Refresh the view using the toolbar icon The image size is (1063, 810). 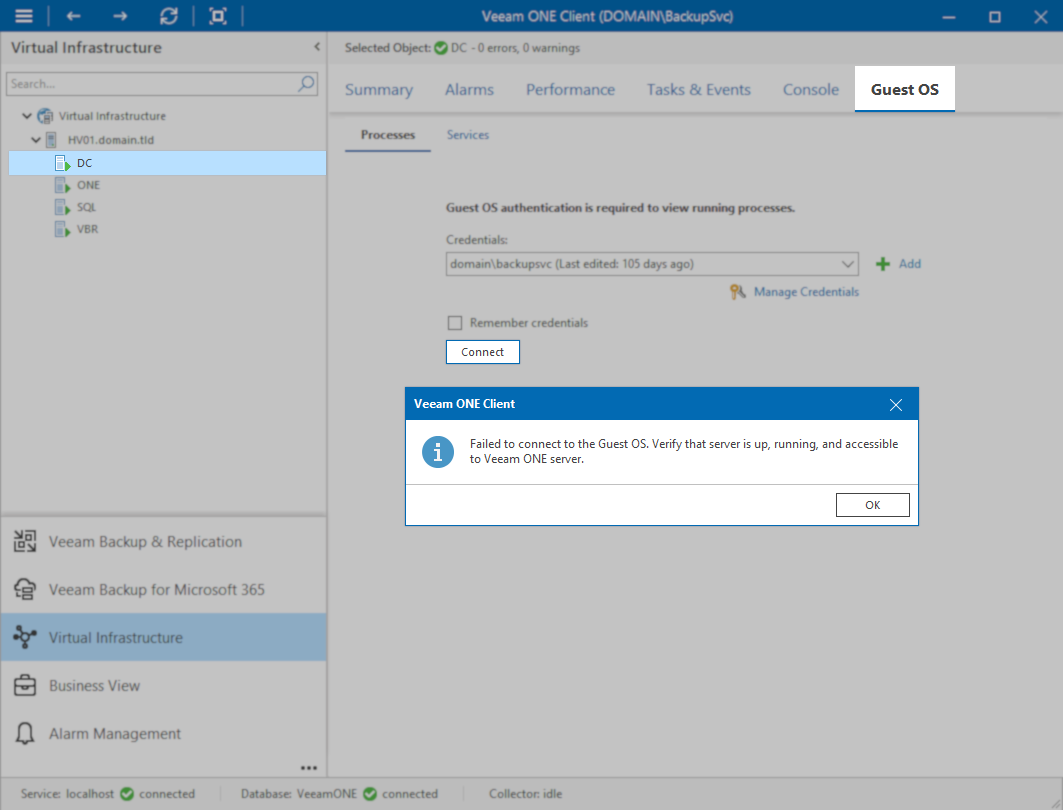pyautogui.click(x=169, y=16)
